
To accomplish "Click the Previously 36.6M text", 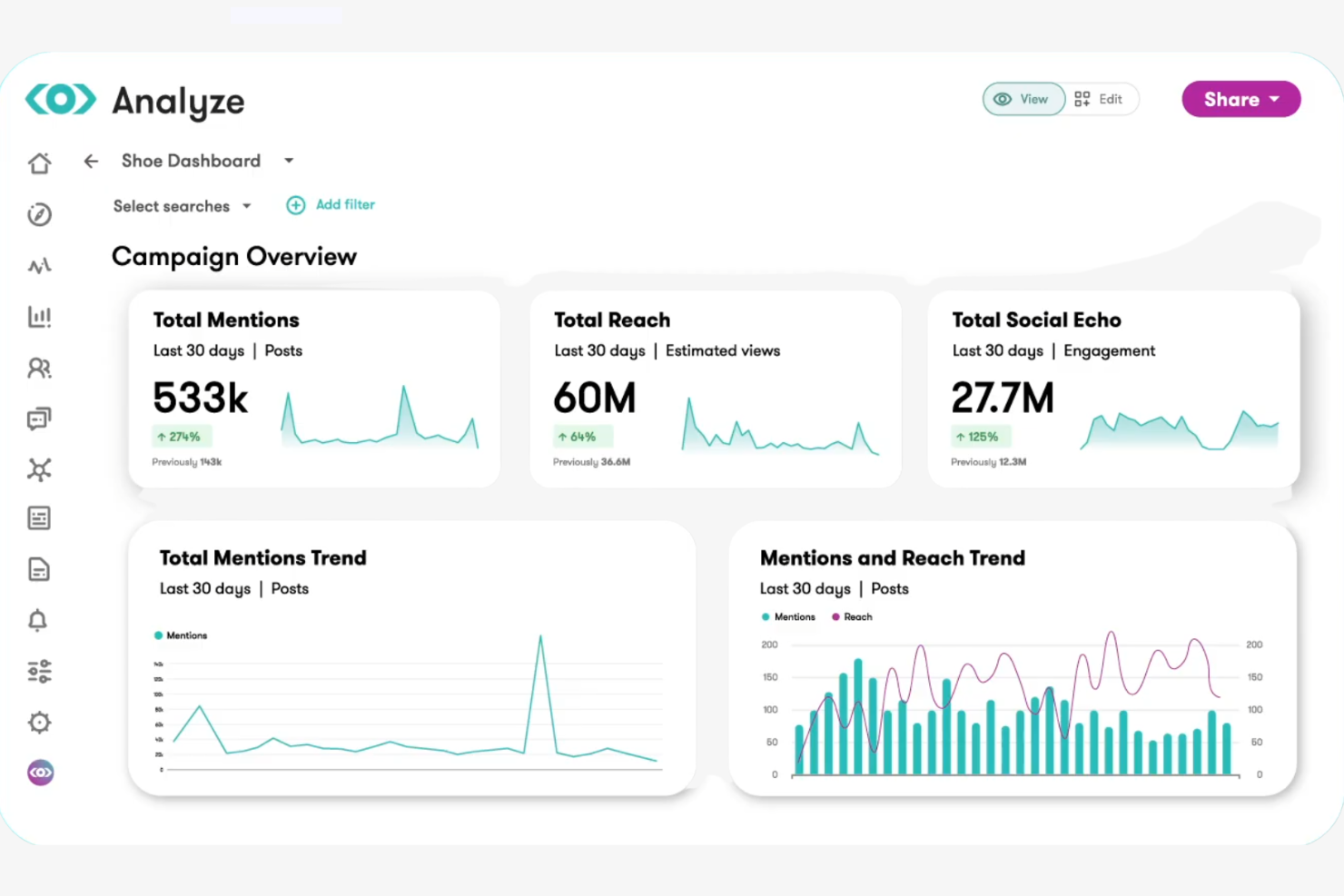I will point(591,462).
